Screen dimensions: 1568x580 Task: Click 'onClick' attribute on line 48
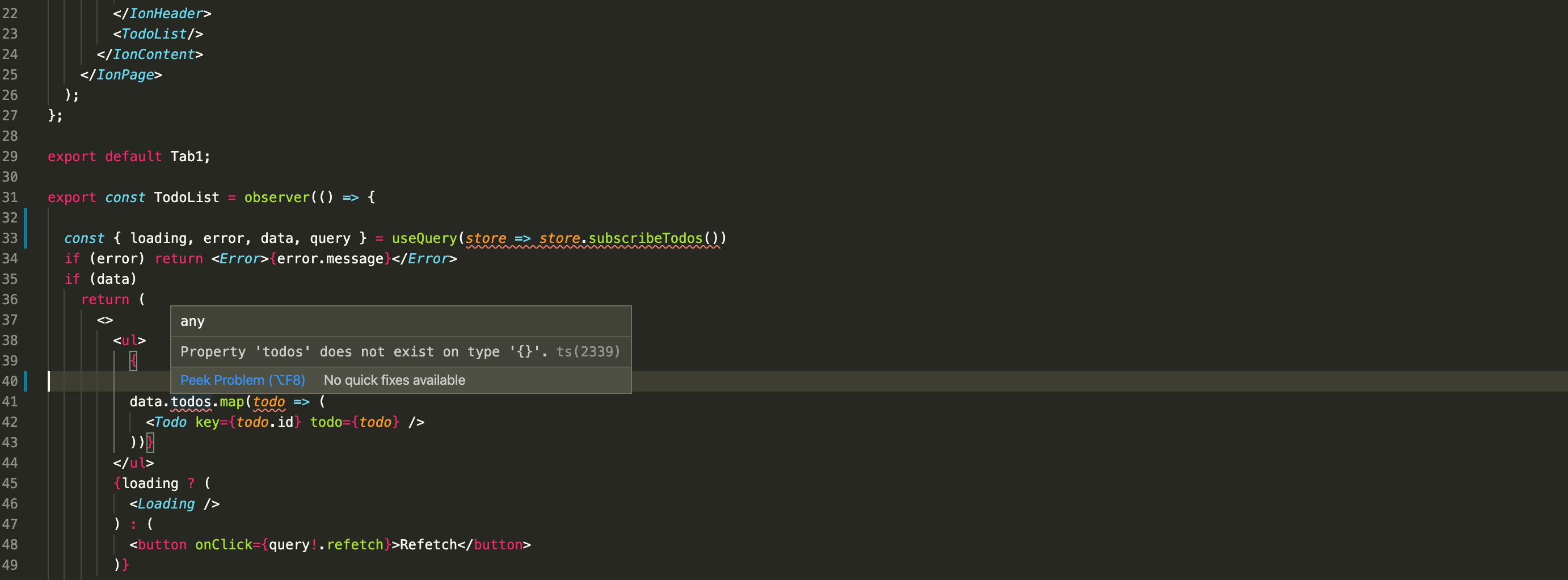coord(224,545)
